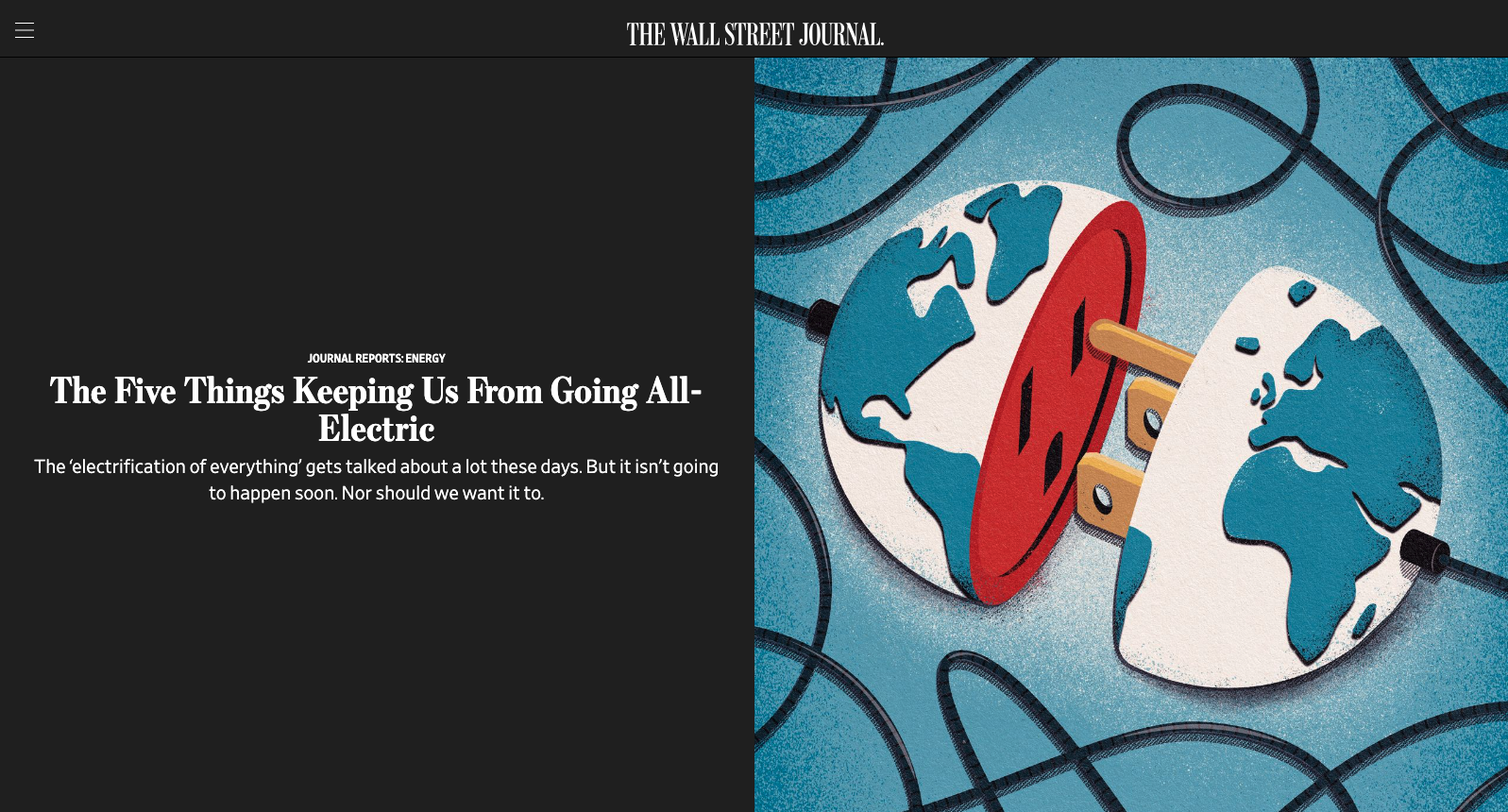
Task: Open the hamburger navigation menu
Action: coord(25,30)
